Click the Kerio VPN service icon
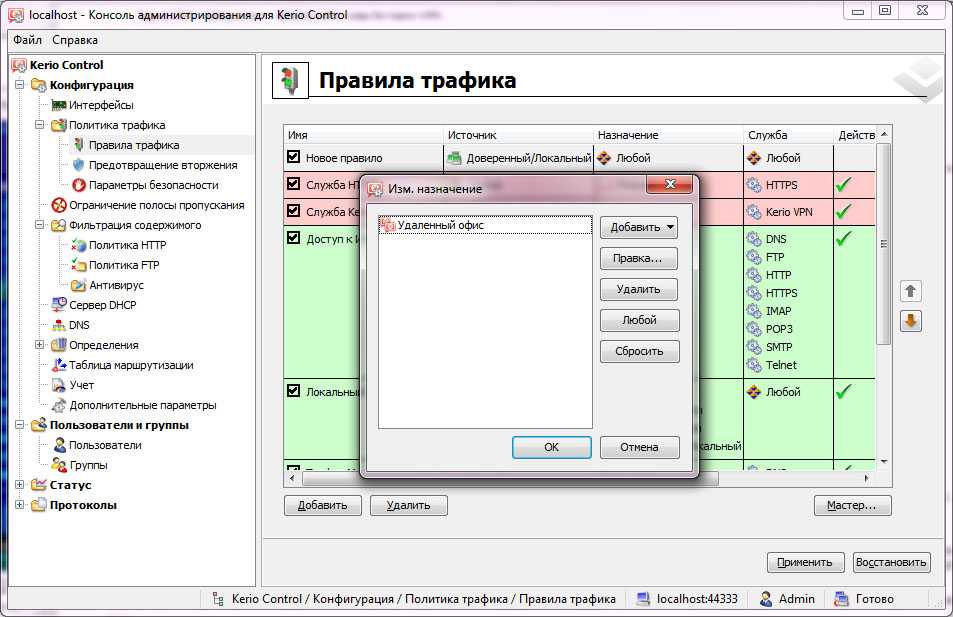This screenshot has width=953, height=617. [754, 212]
